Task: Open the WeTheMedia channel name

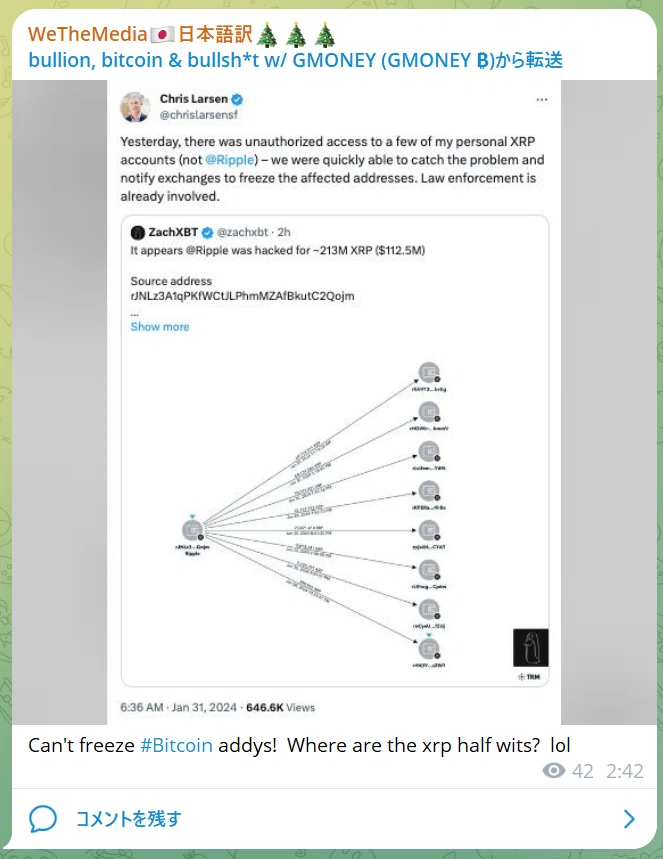Action: click(x=88, y=34)
